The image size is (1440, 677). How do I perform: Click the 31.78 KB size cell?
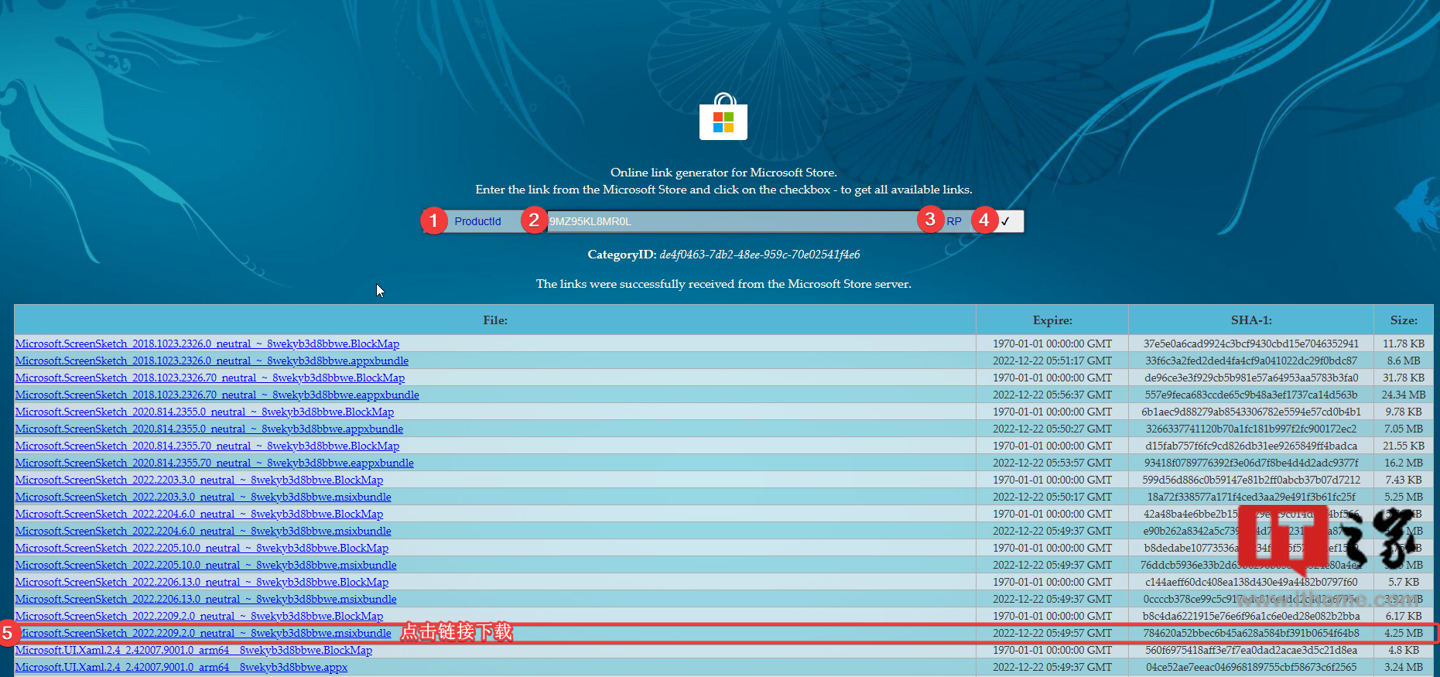point(1403,378)
